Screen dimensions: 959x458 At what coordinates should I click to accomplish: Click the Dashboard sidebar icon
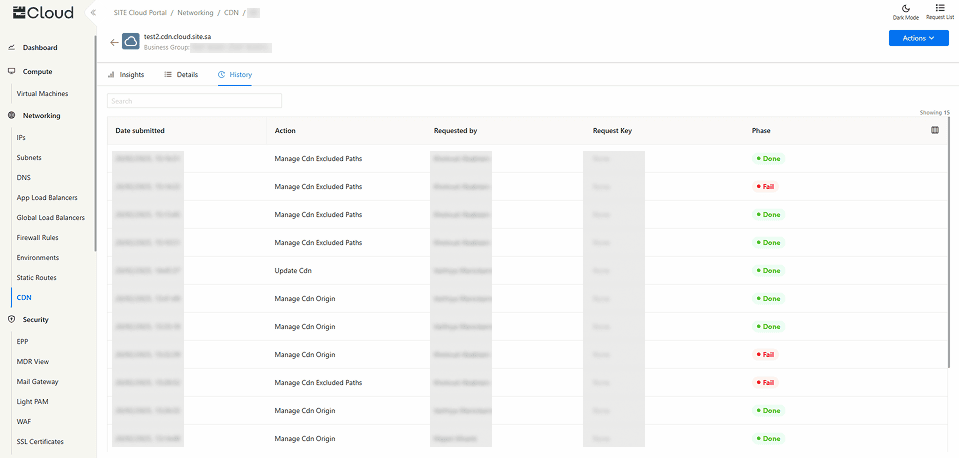tap(11, 47)
